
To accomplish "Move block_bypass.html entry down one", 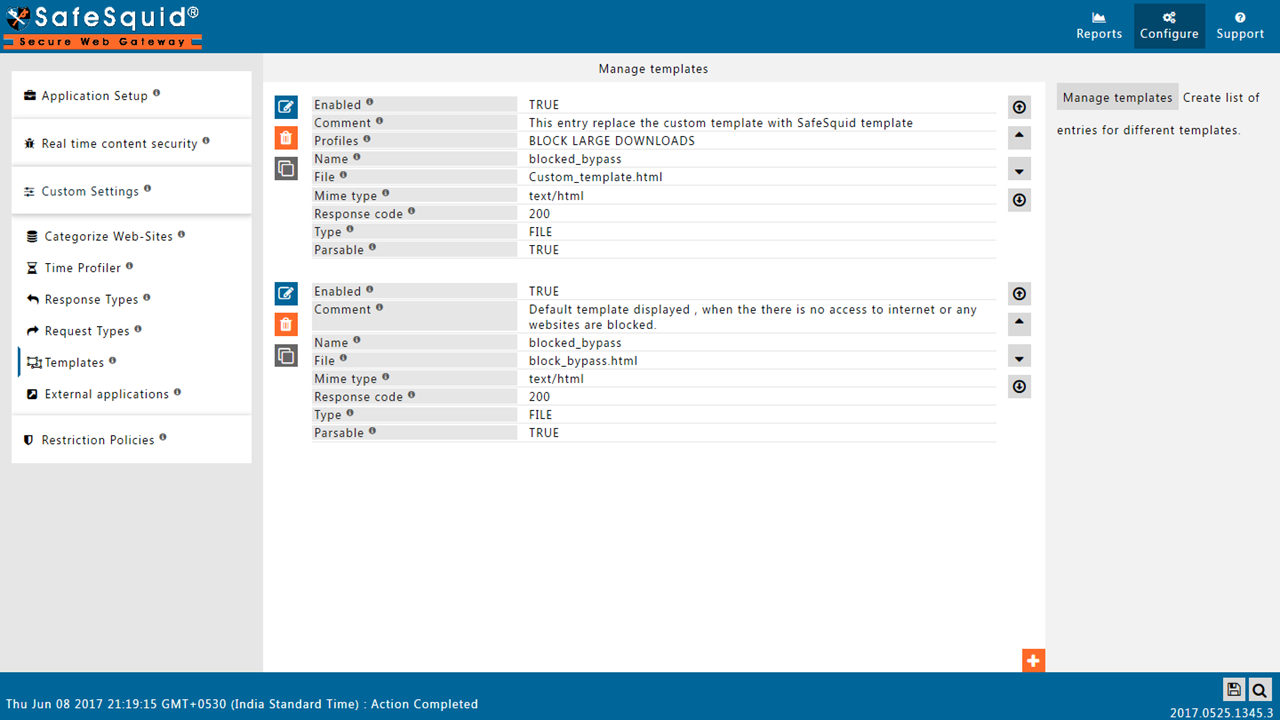I will tap(1019, 357).
